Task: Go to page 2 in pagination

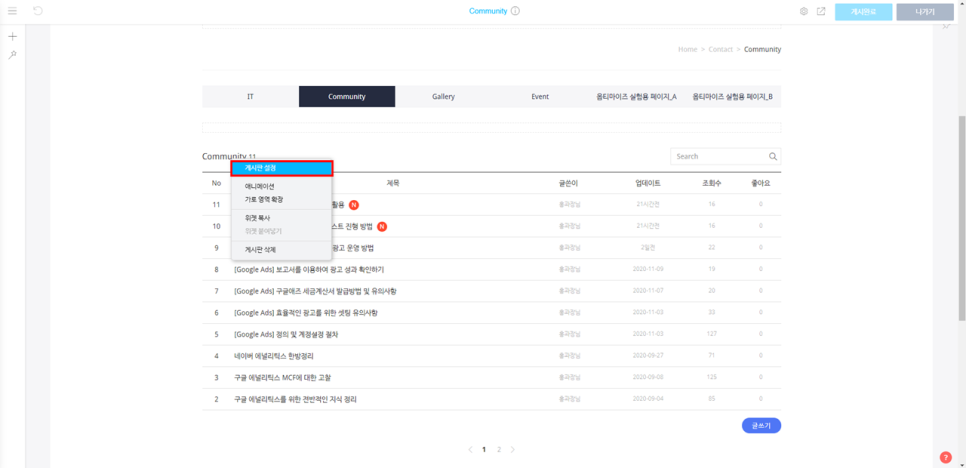Action: tap(499, 450)
